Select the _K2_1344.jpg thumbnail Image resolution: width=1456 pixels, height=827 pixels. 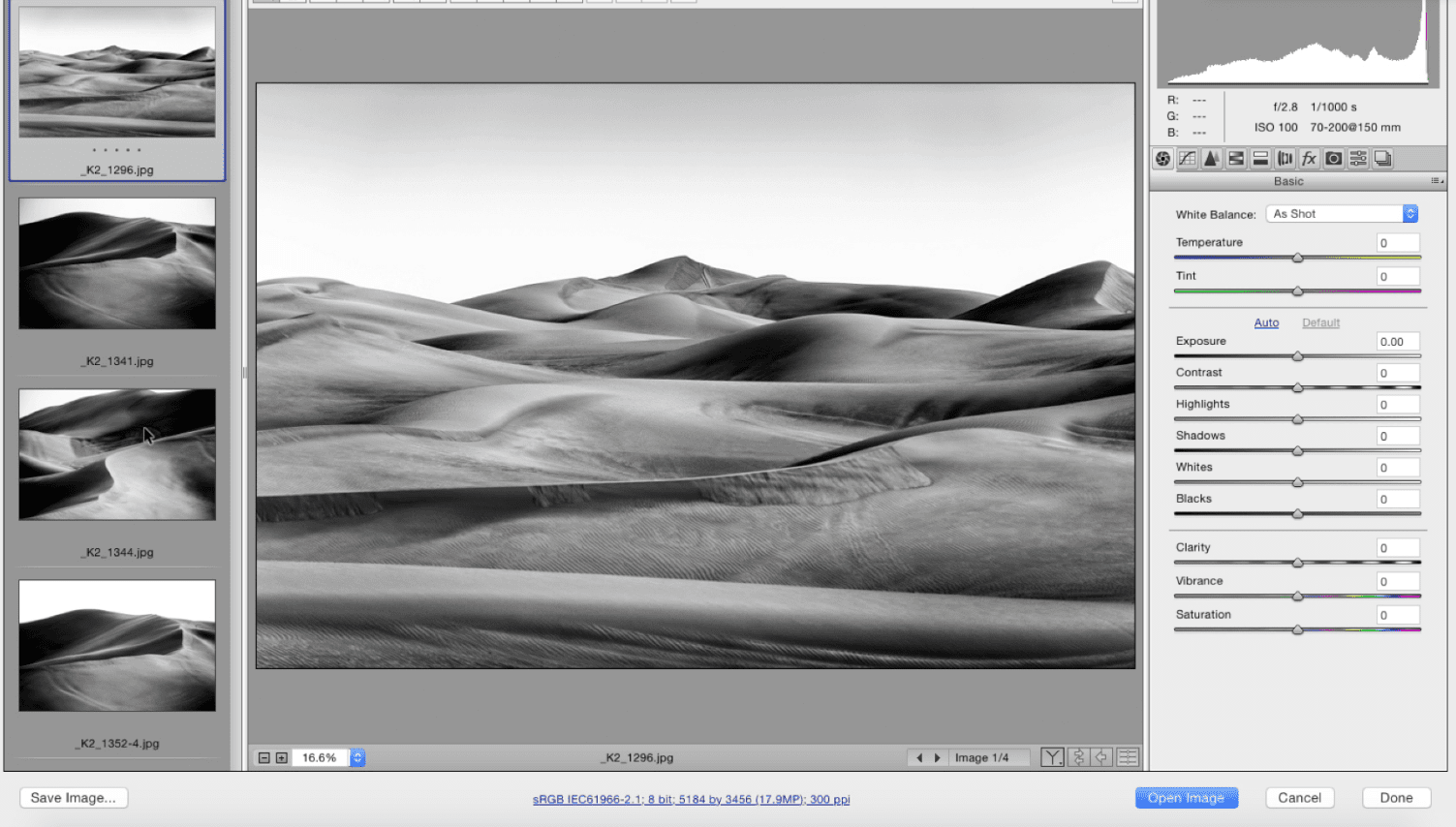coord(117,455)
